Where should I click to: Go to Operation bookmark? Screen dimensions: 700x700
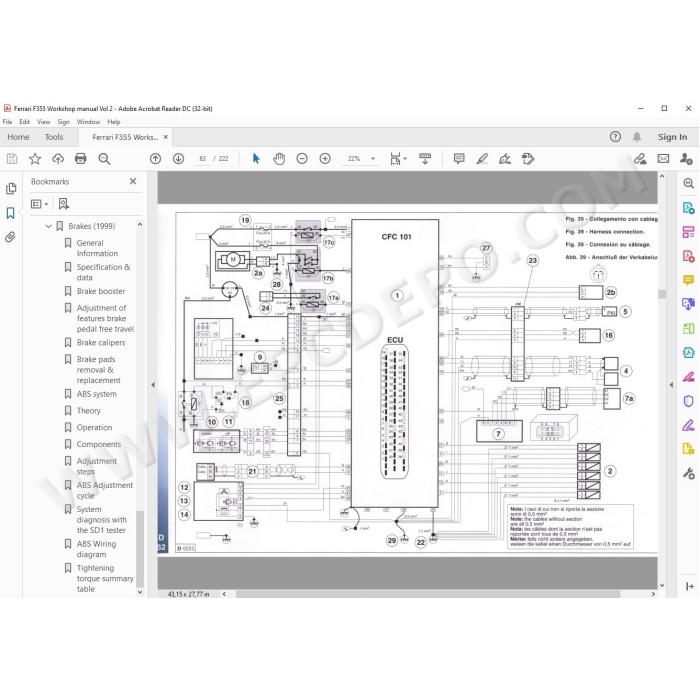[94, 428]
